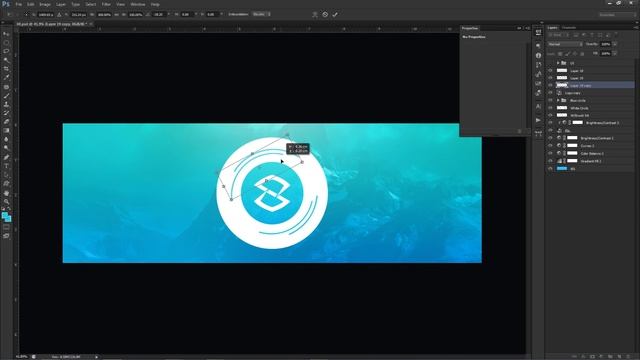Select the Zoom tool
This screenshot has width=640, height=360.
6,202
